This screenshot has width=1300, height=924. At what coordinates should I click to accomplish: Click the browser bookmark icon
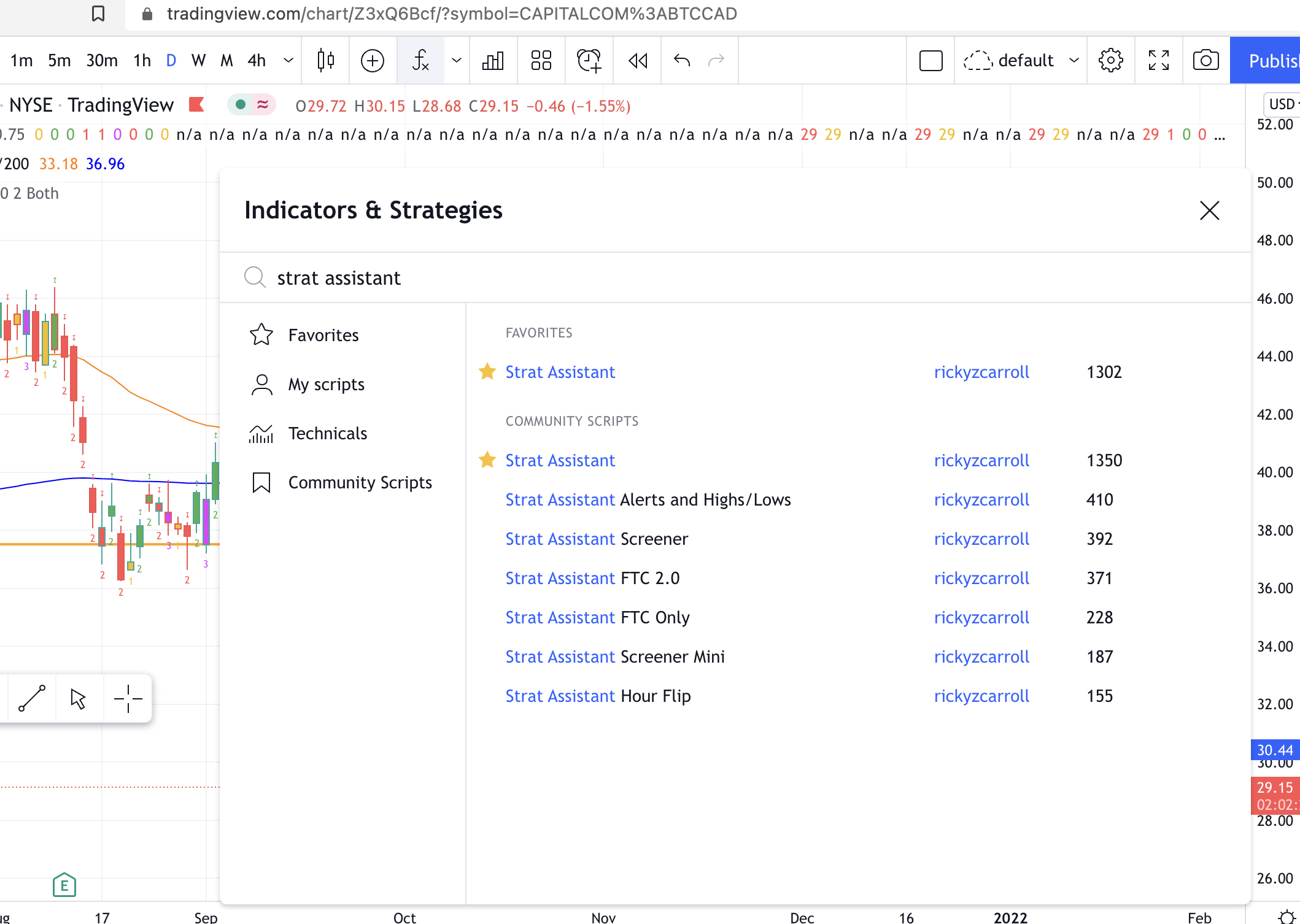[x=98, y=13]
